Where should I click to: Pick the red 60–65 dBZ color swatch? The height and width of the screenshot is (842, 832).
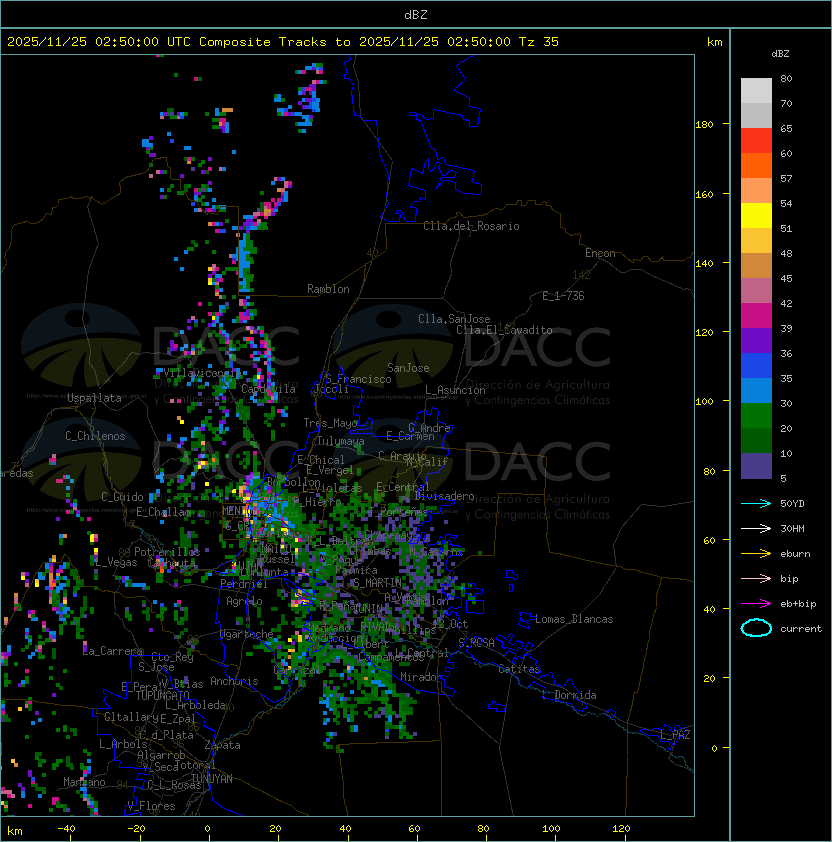click(x=756, y=141)
